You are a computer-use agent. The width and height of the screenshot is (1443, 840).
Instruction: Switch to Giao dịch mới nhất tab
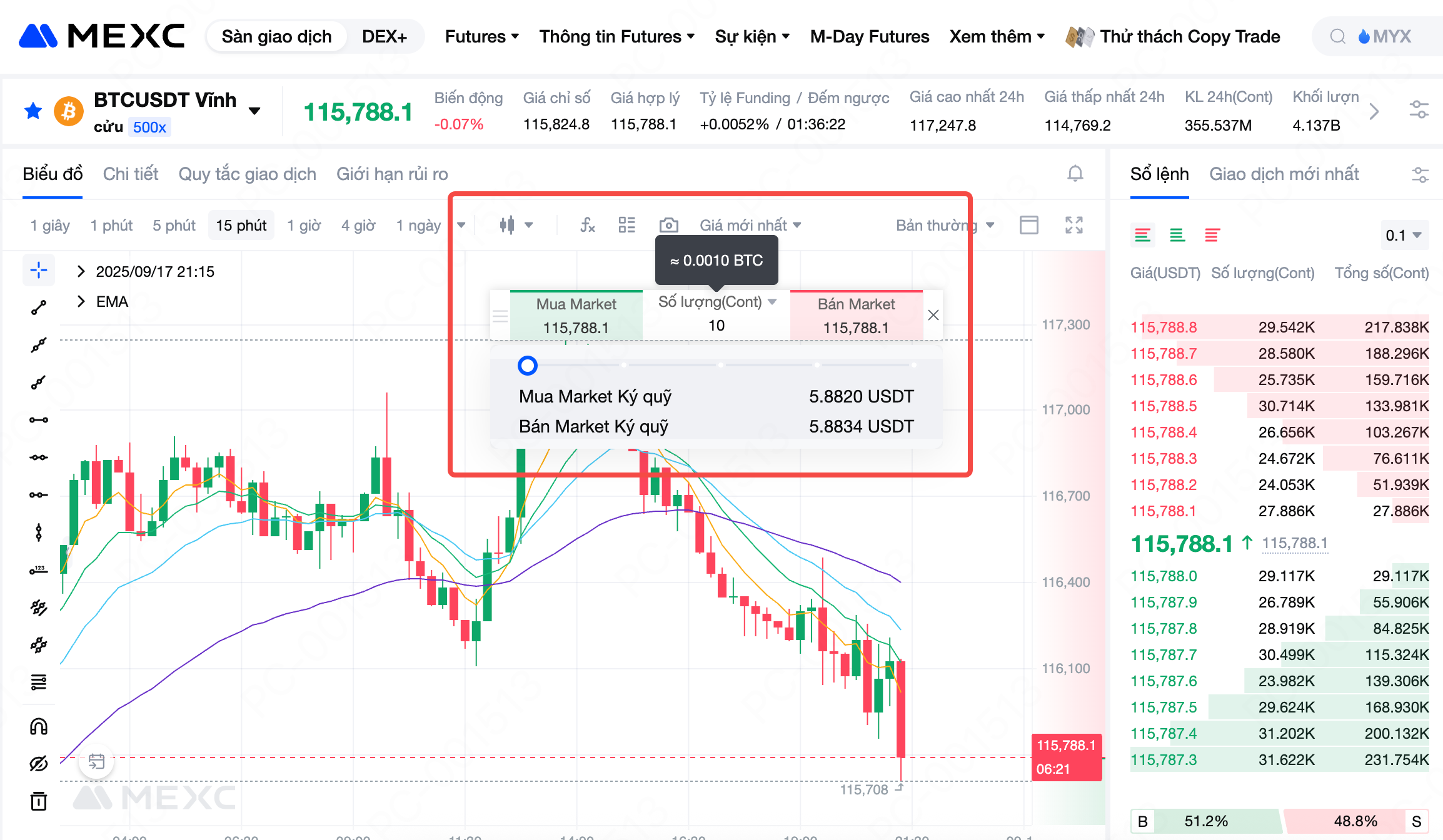point(1284,174)
